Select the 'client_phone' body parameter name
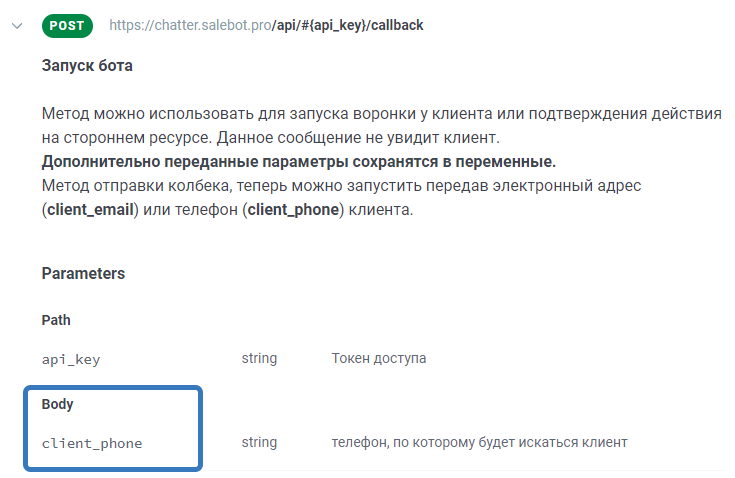This screenshot has width=735, height=478. tap(92, 443)
